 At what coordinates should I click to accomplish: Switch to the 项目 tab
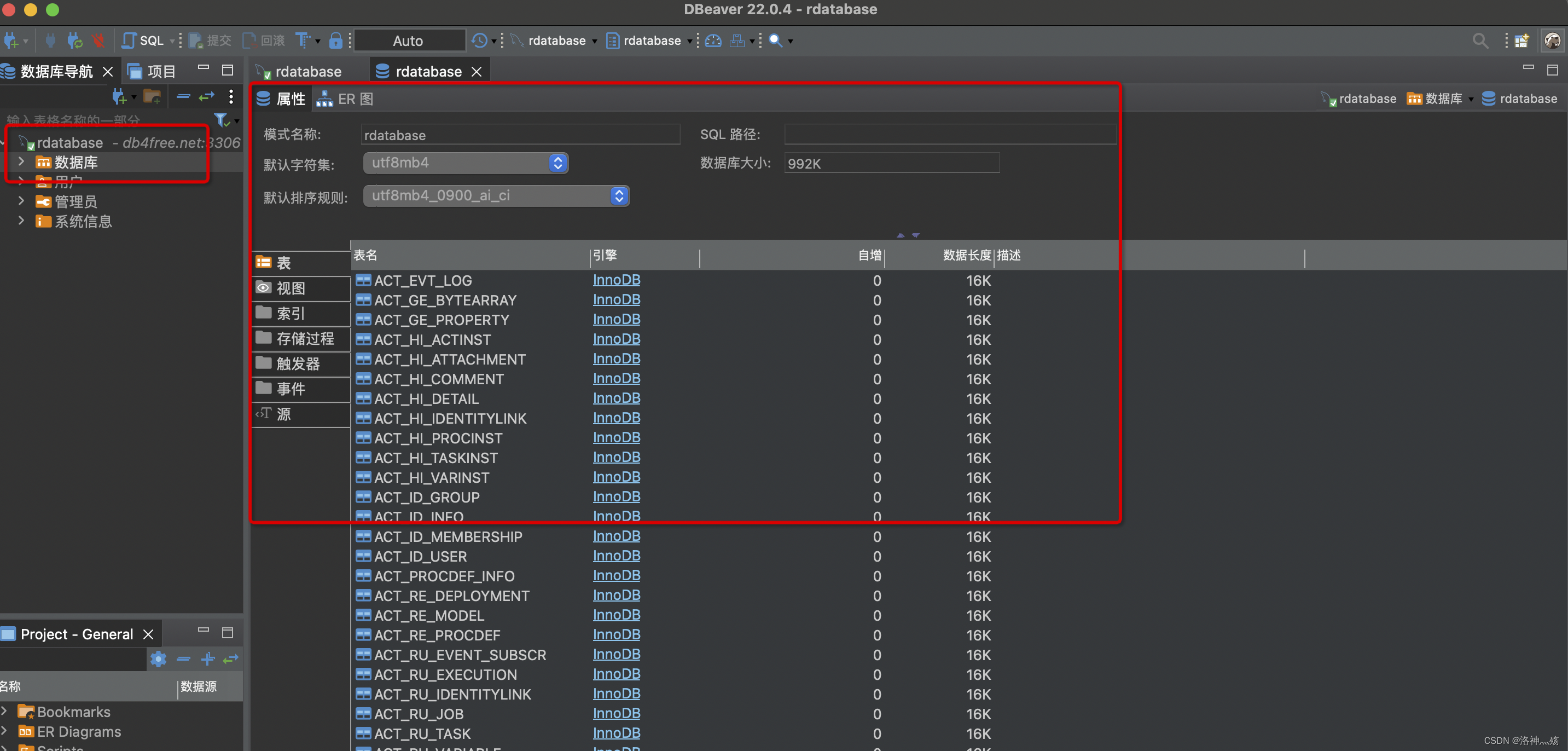(152, 72)
